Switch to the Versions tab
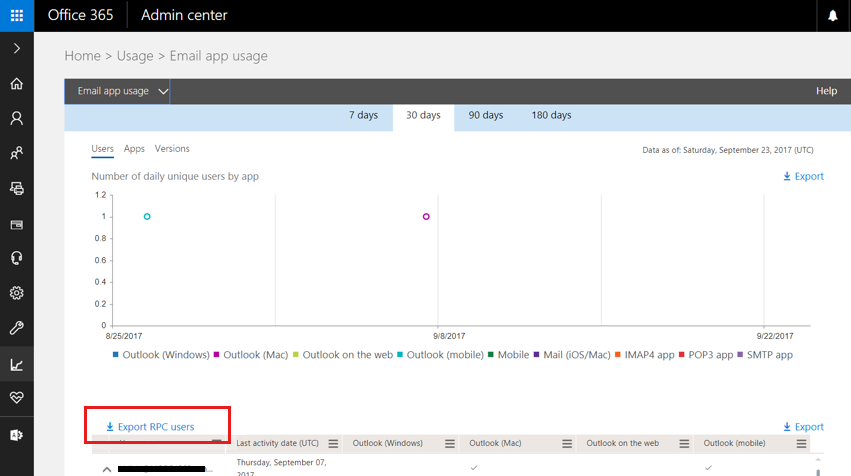Image resolution: width=851 pixels, height=476 pixels. (172, 149)
